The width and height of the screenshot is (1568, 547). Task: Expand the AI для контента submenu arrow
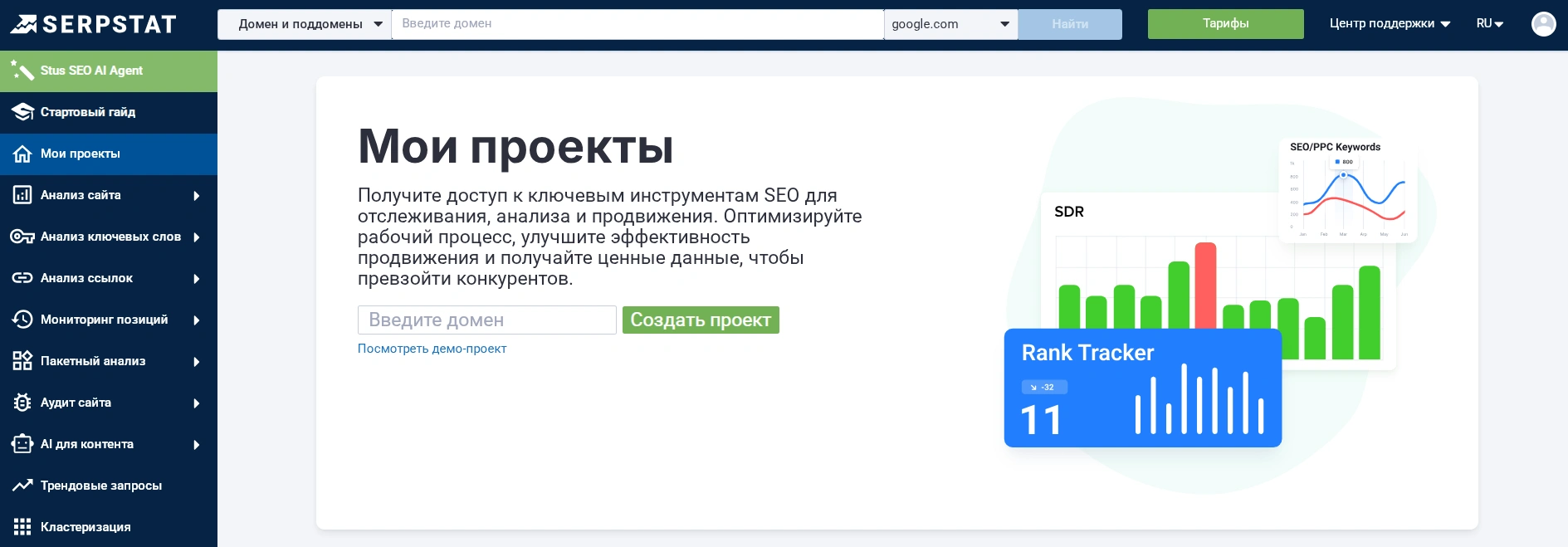click(197, 445)
